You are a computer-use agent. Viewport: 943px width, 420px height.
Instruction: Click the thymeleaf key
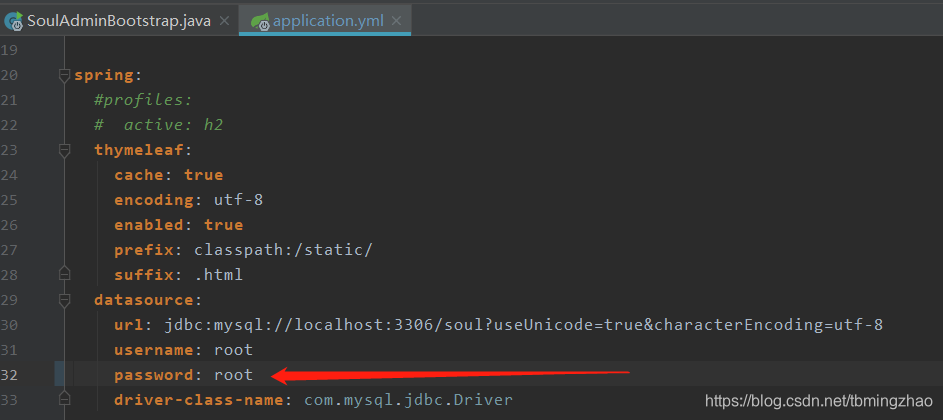click(x=140, y=150)
